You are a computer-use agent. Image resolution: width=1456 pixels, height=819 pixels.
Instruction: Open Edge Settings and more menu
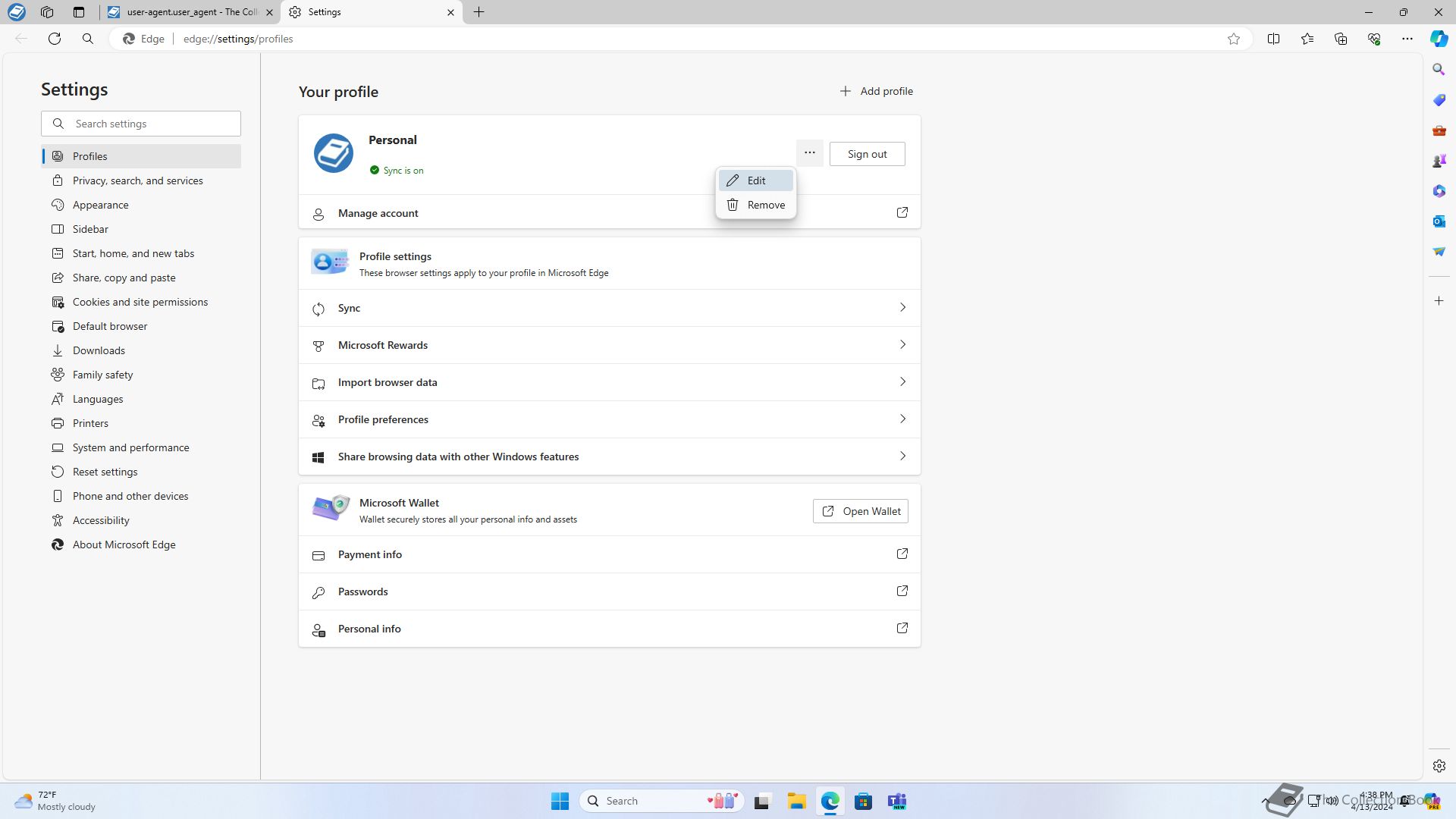click(1407, 39)
